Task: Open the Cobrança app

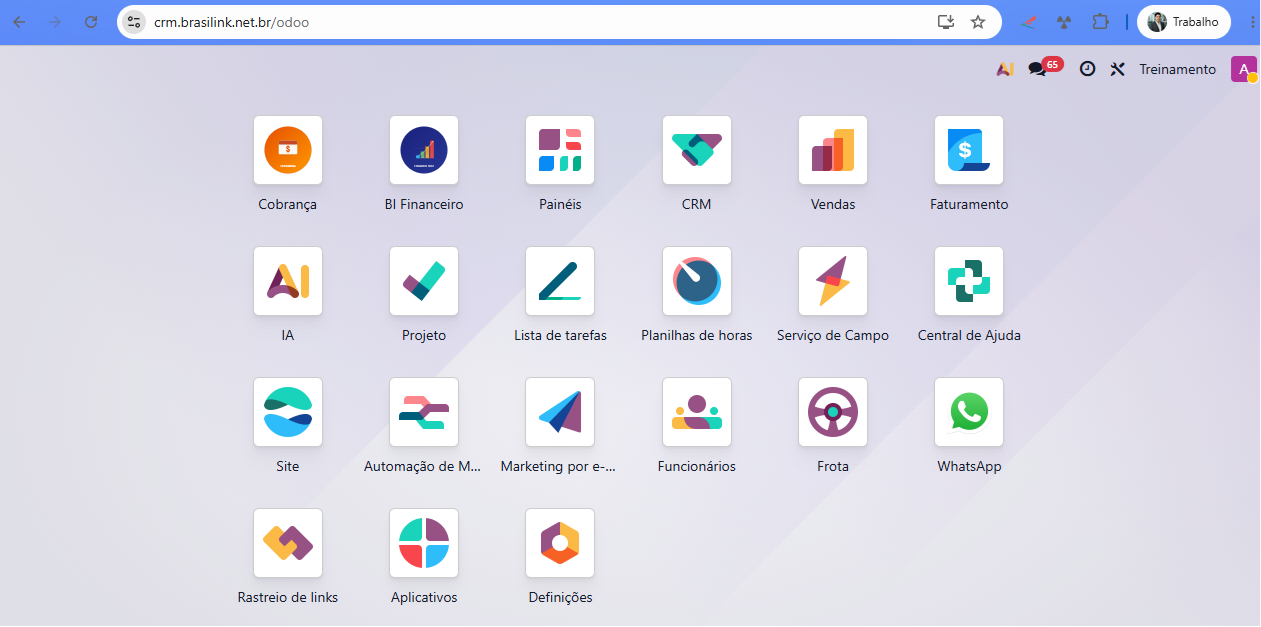Action: click(x=288, y=150)
